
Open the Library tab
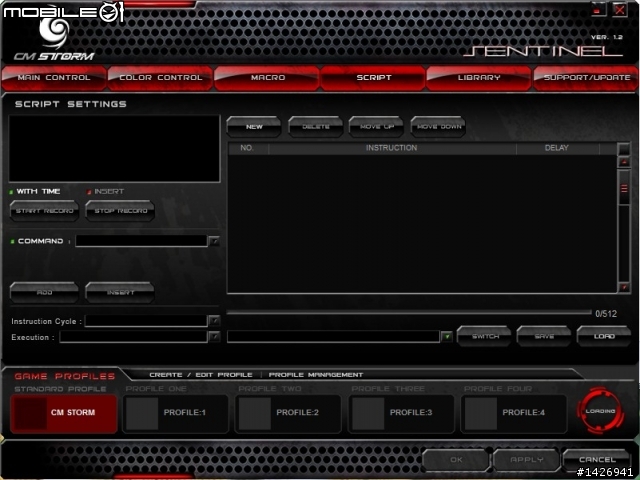[479, 78]
